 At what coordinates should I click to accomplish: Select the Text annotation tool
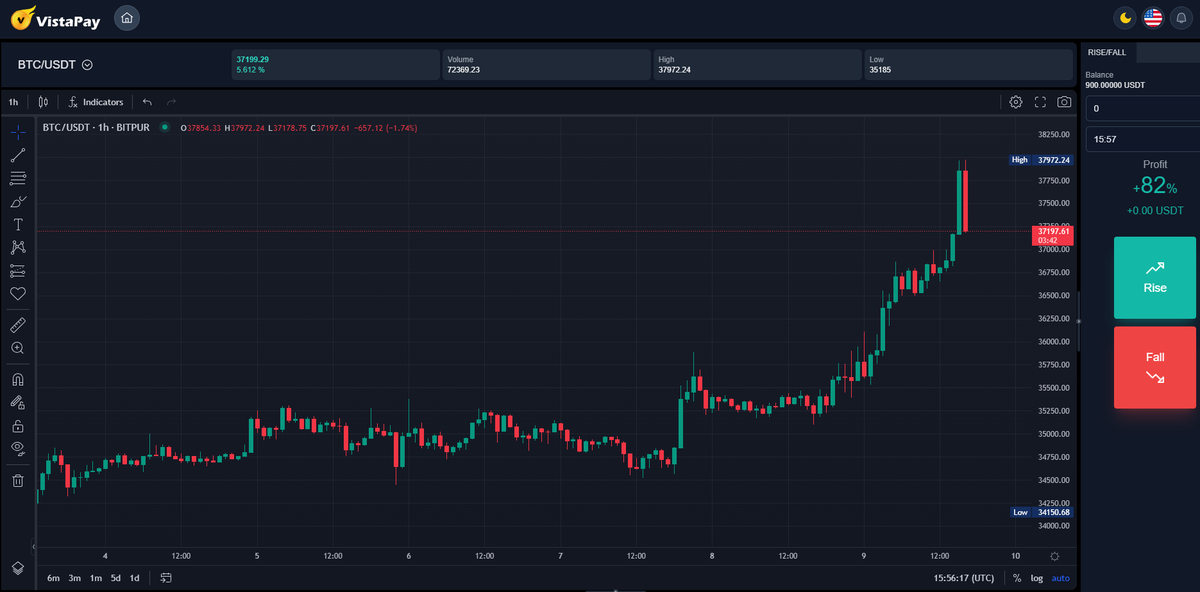tap(17, 224)
